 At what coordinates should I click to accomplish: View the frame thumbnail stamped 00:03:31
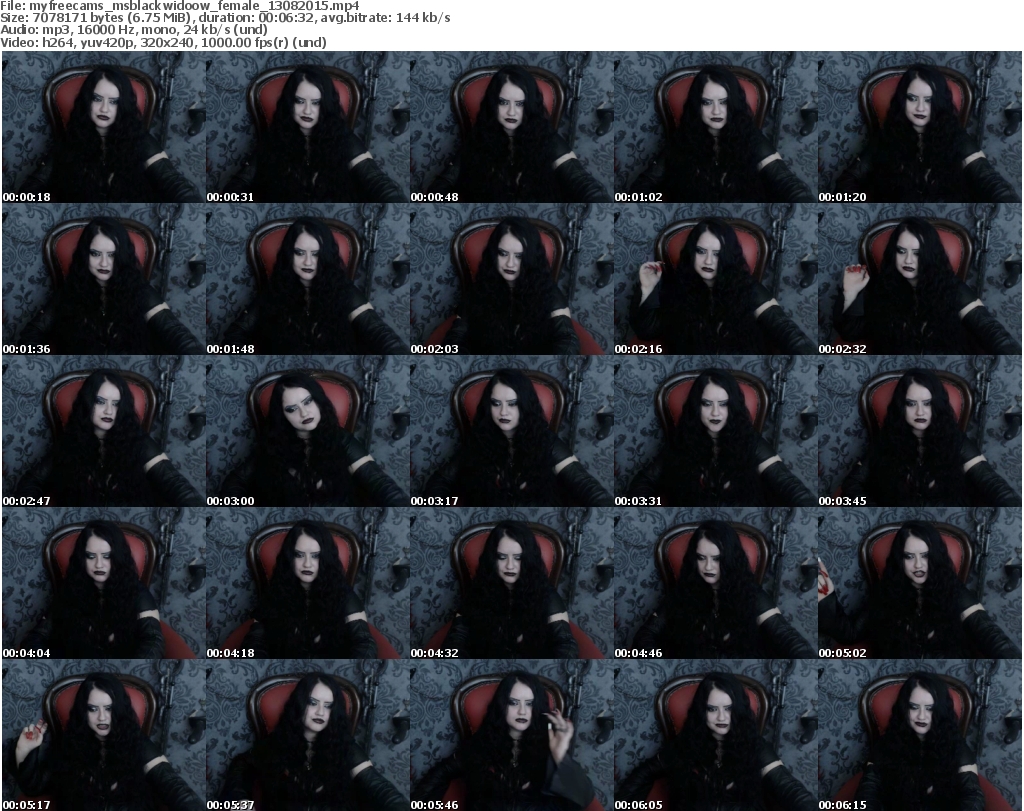point(716,431)
